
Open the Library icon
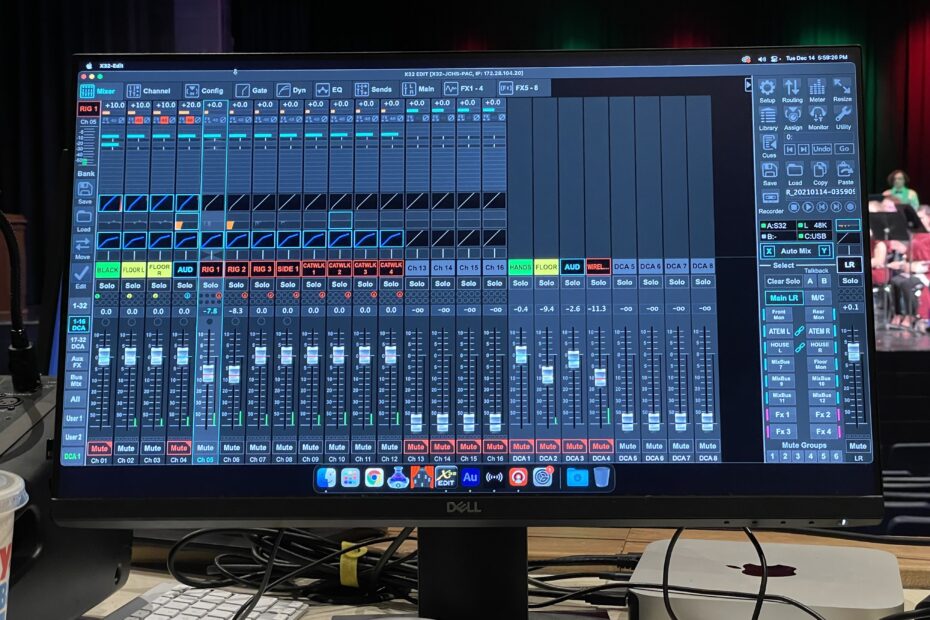coord(767,116)
